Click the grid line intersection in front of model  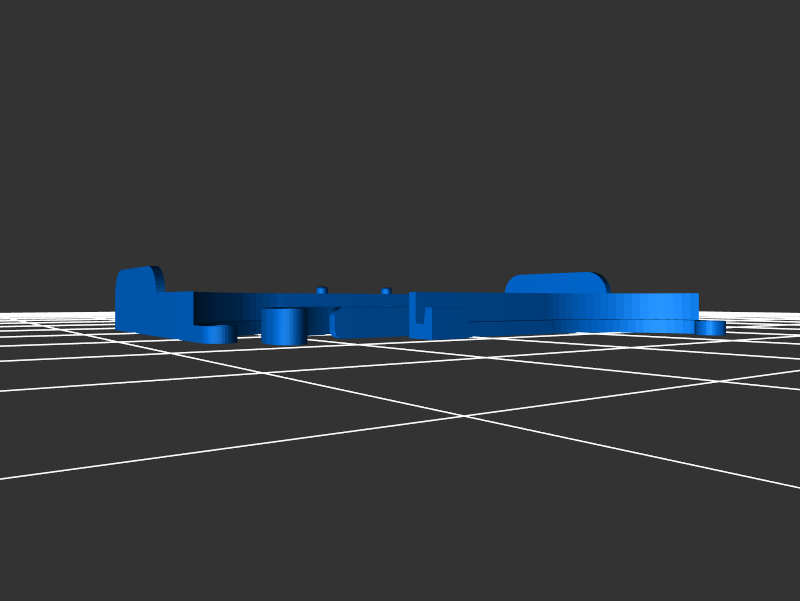coord(463,416)
